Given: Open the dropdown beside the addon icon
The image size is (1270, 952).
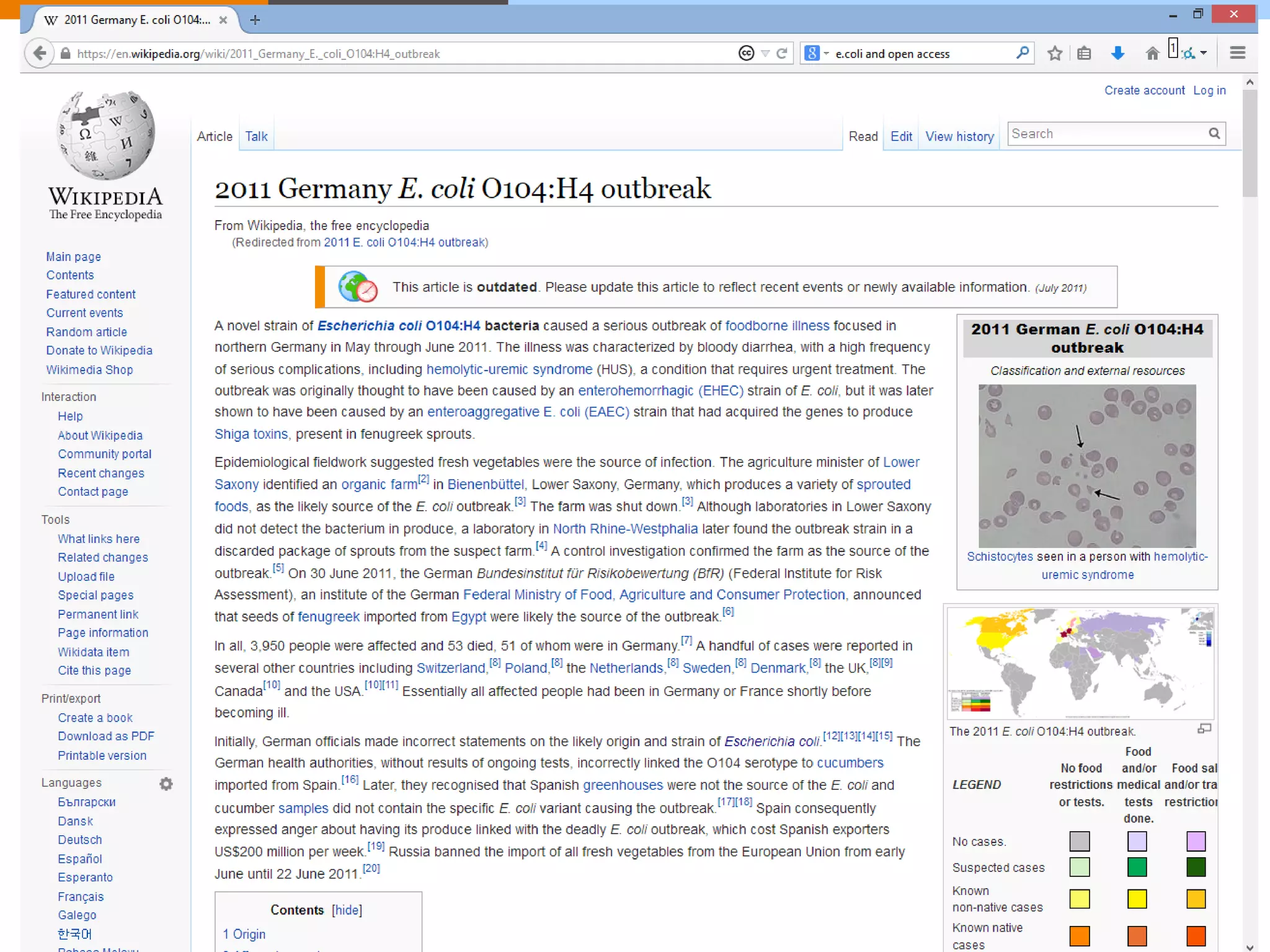Looking at the screenshot, I should point(1204,53).
